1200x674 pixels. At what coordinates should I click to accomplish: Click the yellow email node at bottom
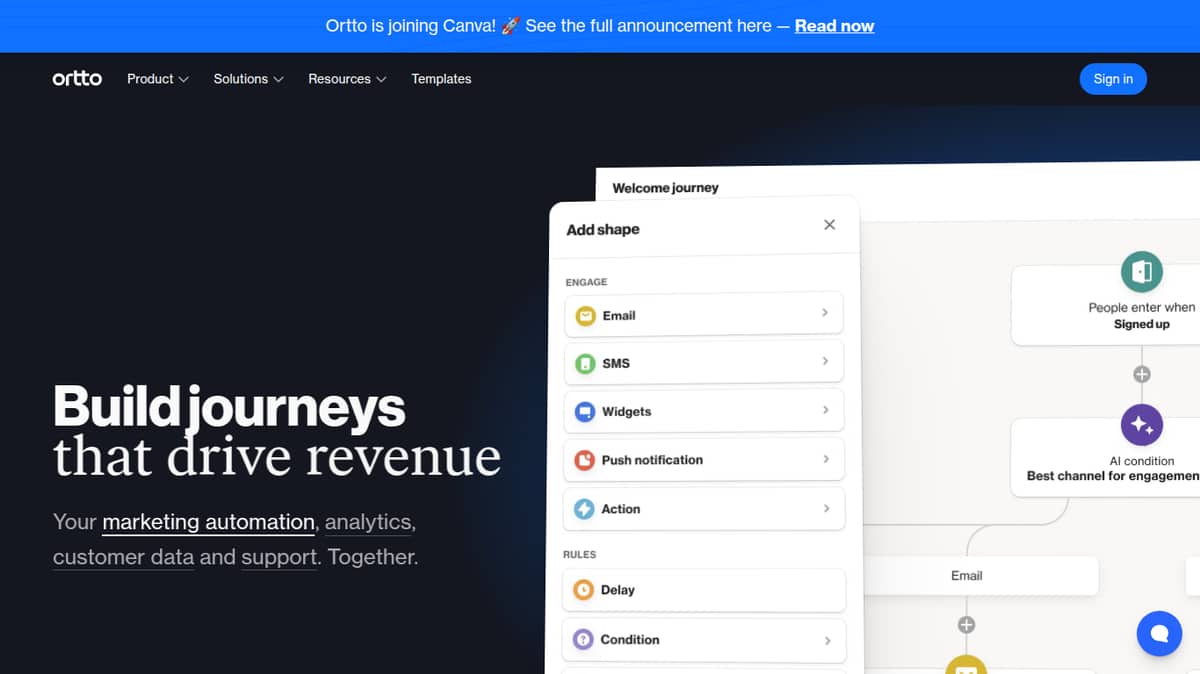click(966, 665)
